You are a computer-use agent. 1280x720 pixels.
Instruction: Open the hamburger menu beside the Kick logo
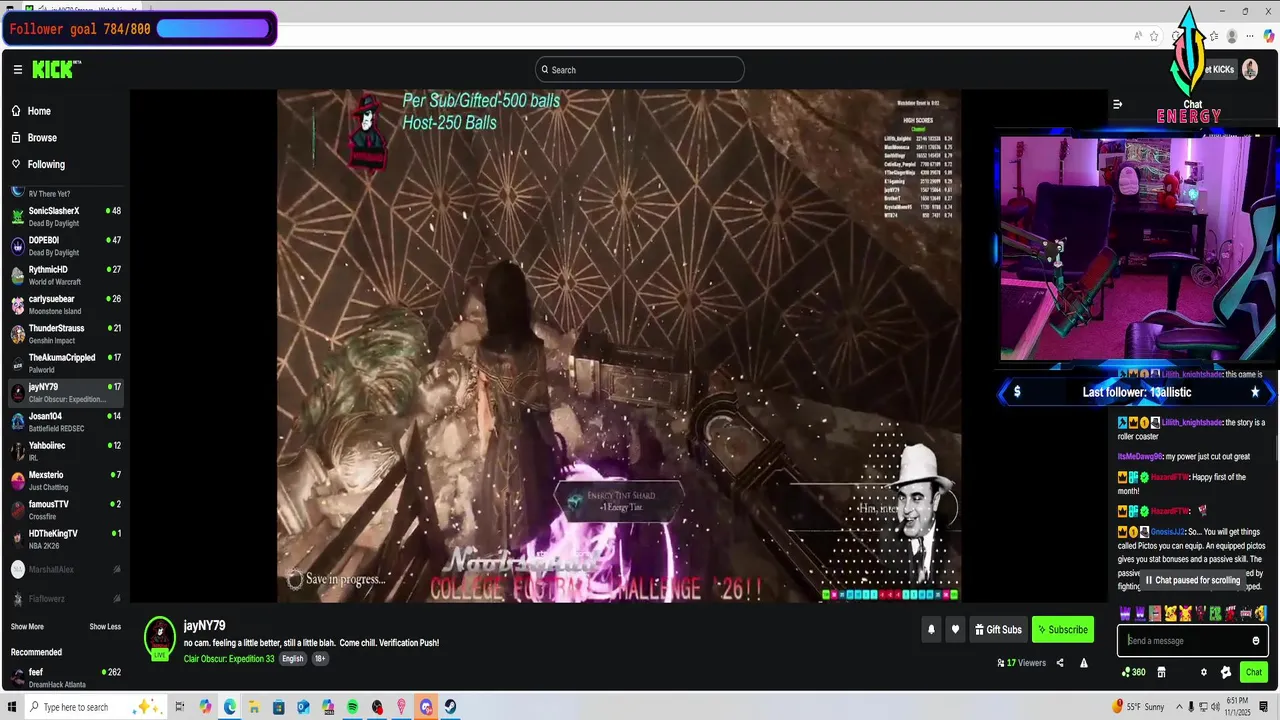tap(17, 69)
